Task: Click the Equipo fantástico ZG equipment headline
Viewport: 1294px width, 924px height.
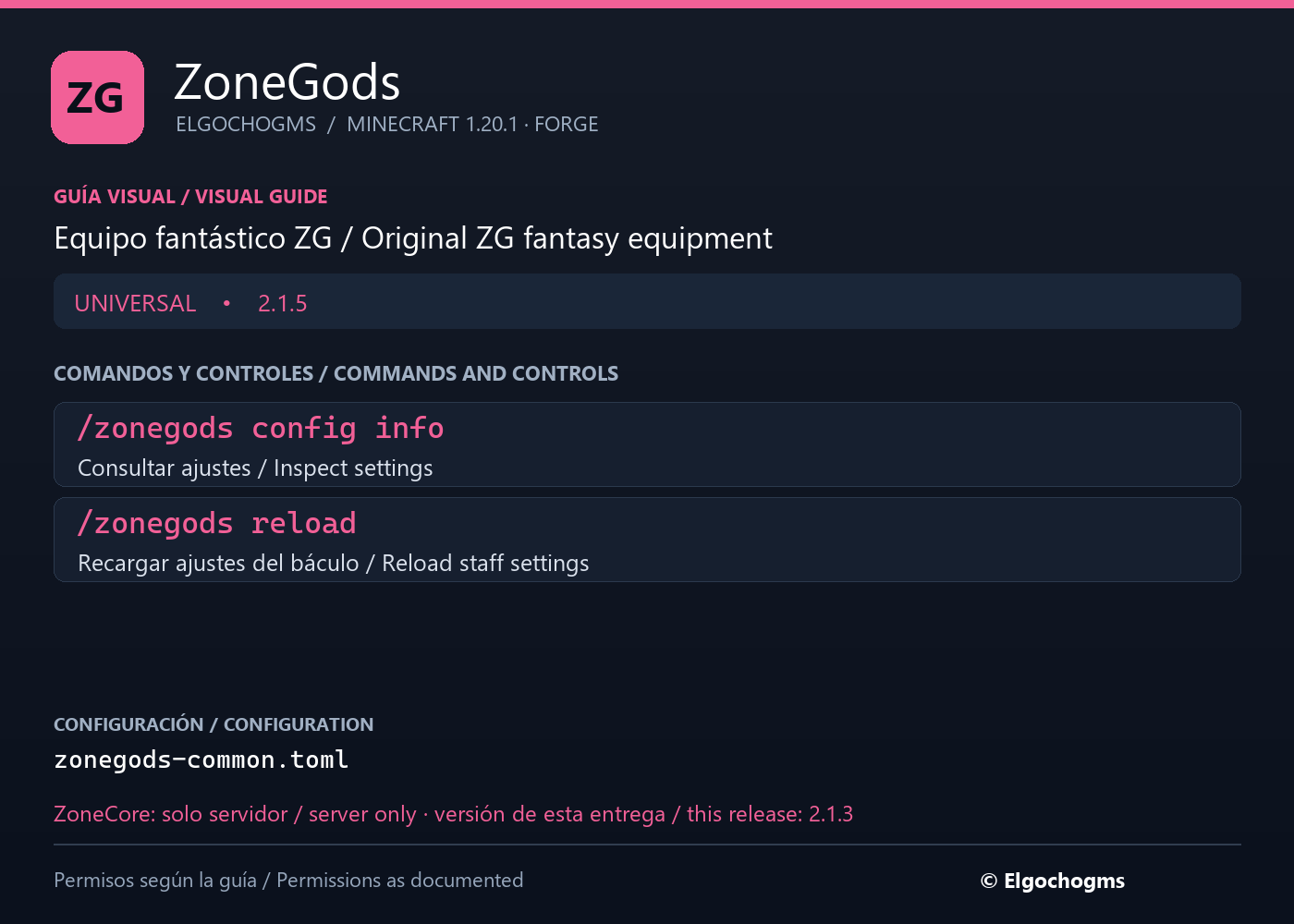Action: point(413,238)
